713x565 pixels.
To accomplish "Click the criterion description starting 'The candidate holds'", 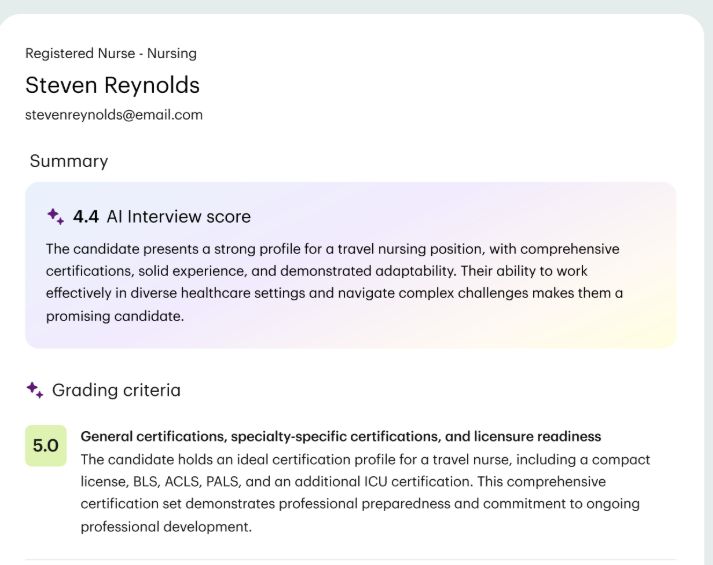I will [x=365, y=460].
